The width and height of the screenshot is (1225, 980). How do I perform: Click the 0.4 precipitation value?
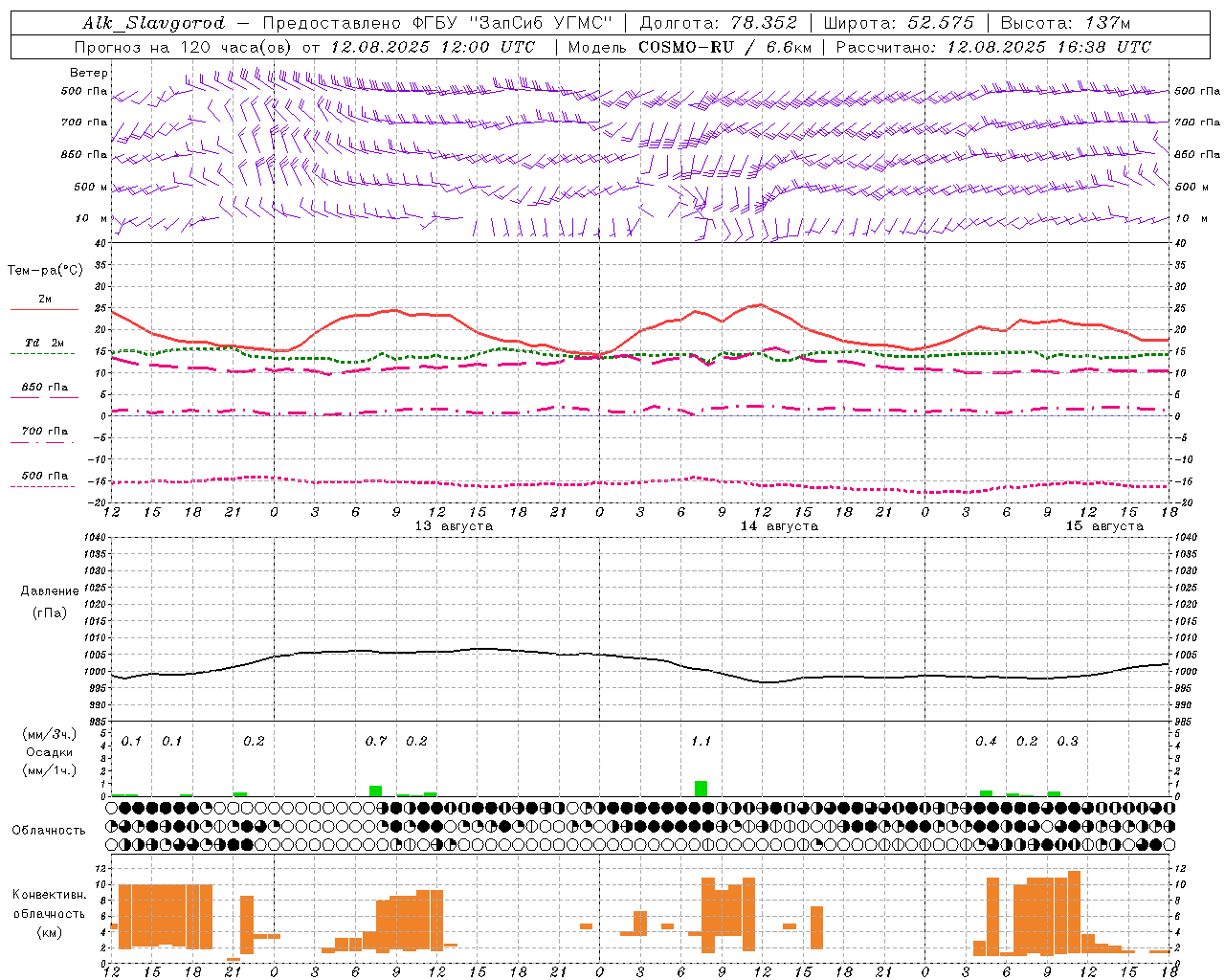tap(986, 741)
